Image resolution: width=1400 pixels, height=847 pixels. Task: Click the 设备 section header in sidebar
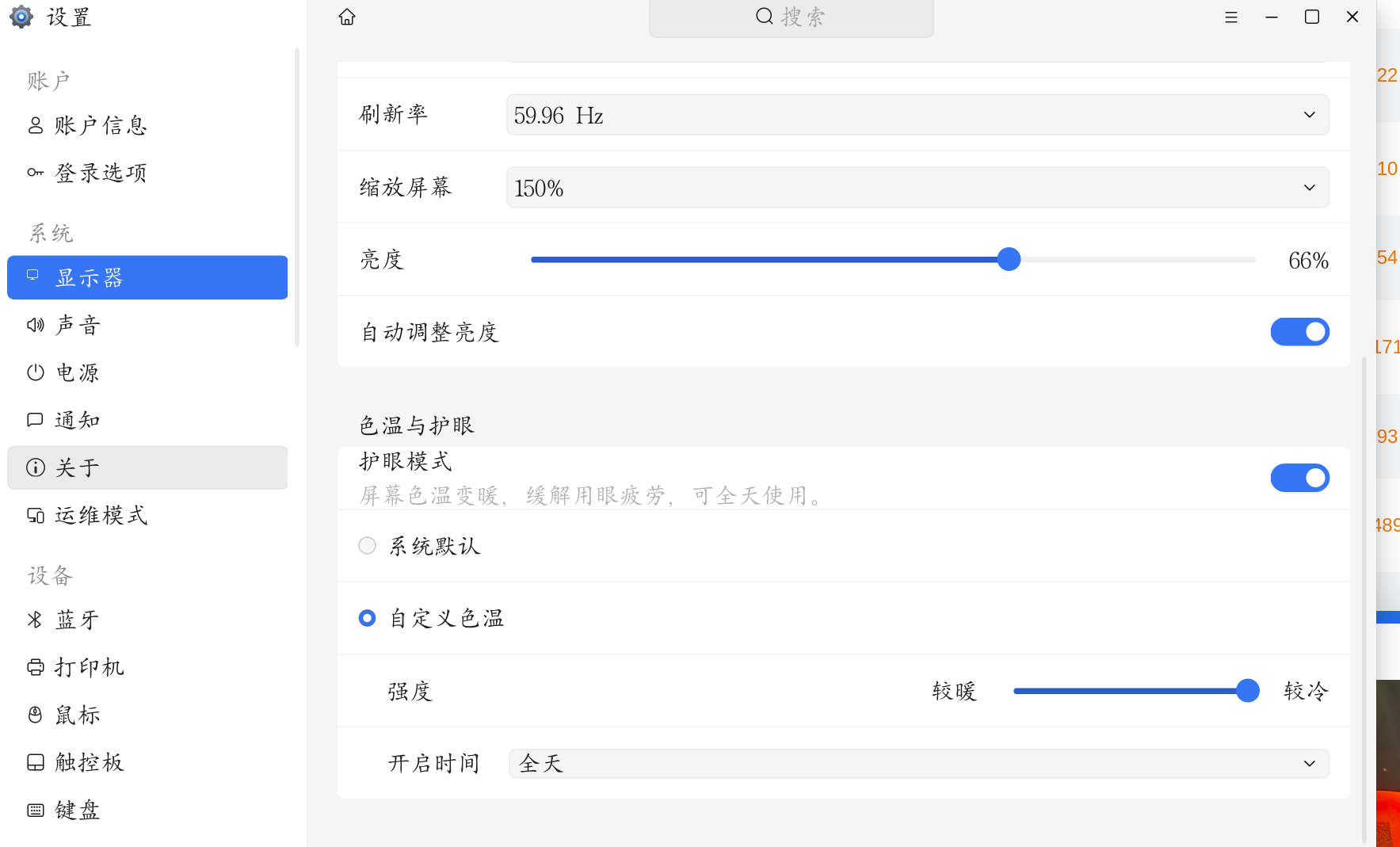(51, 575)
